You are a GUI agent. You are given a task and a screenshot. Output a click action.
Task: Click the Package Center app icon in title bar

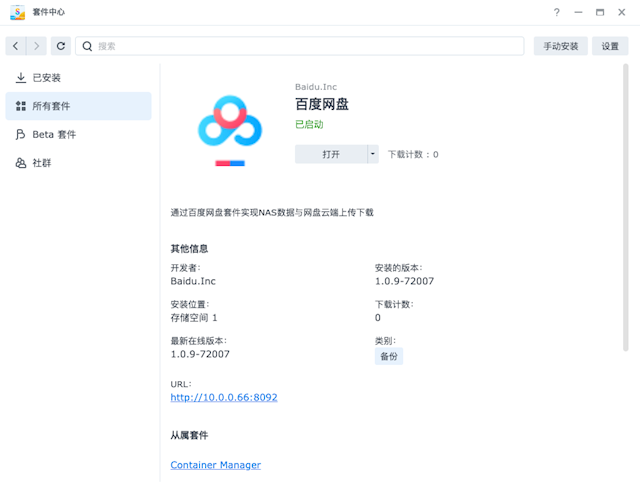(x=17, y=12)
